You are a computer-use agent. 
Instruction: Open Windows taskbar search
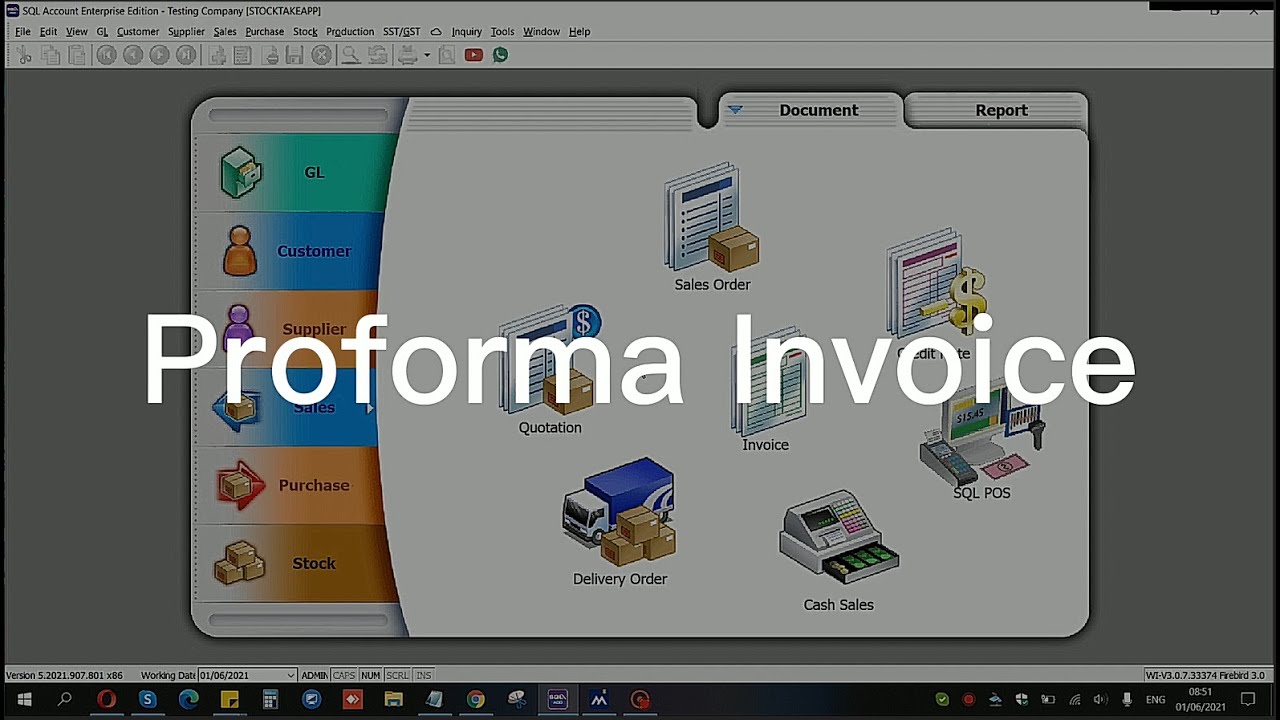pos(65,700)
